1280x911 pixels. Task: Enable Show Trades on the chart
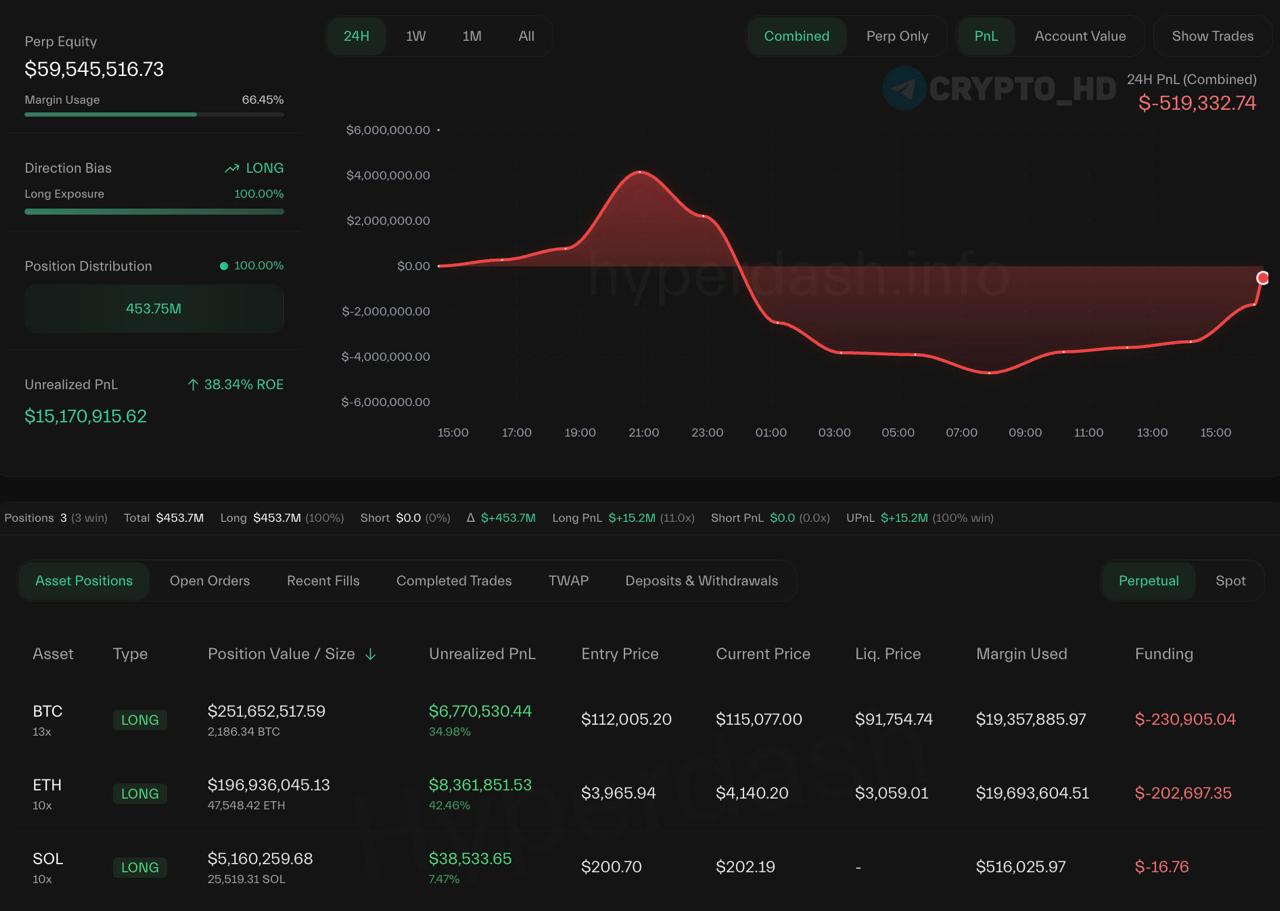tap(1212, 36)
